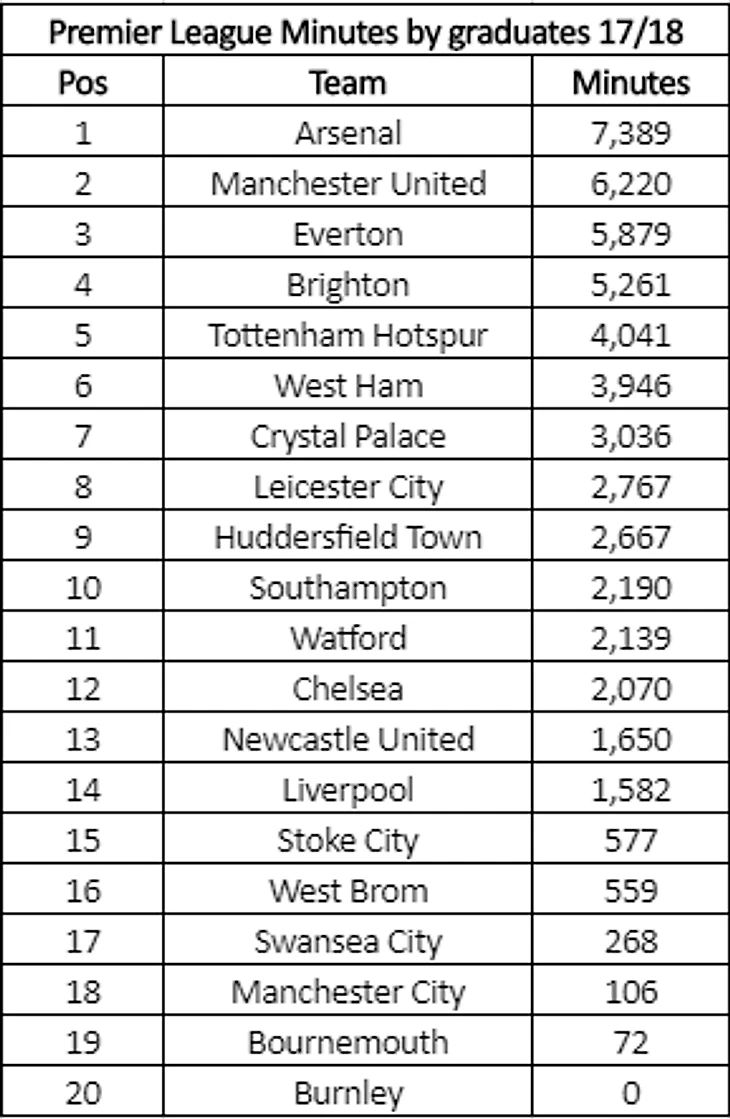Click the Leicester City cell
Screen dimensions: 730x1119
pos(348,488)
